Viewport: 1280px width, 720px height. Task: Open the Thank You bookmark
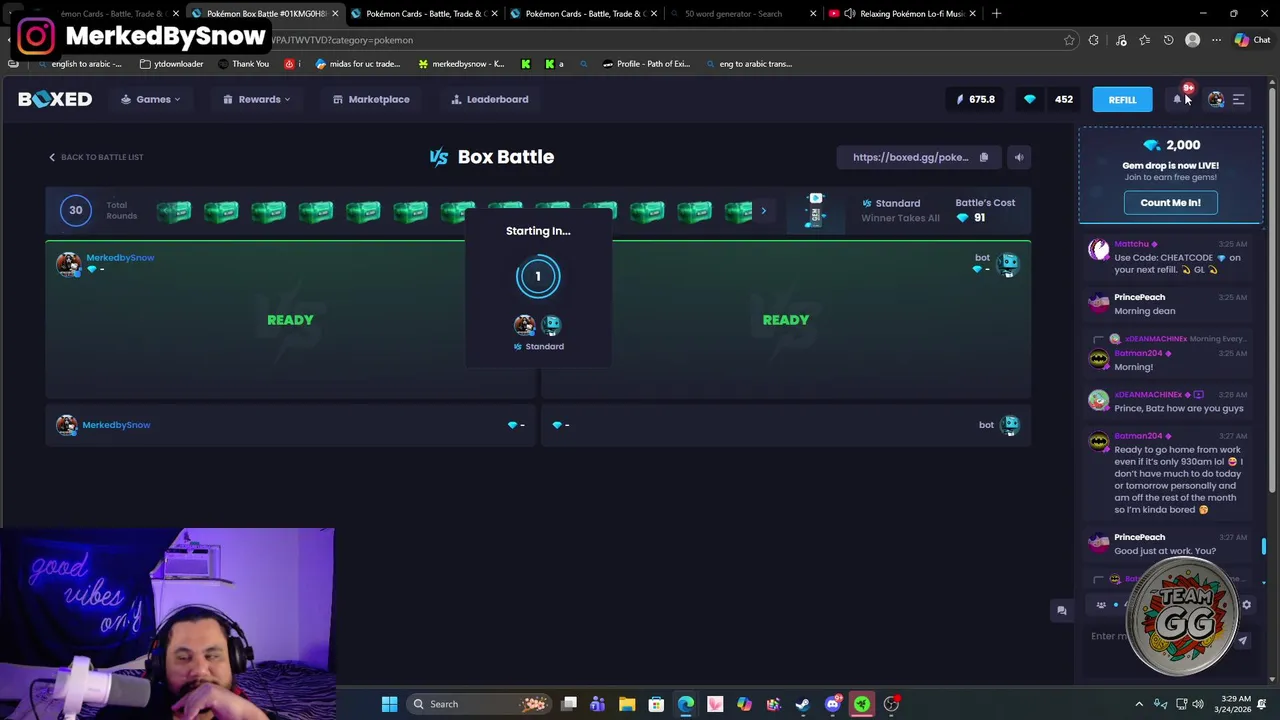tap(242, 64)
